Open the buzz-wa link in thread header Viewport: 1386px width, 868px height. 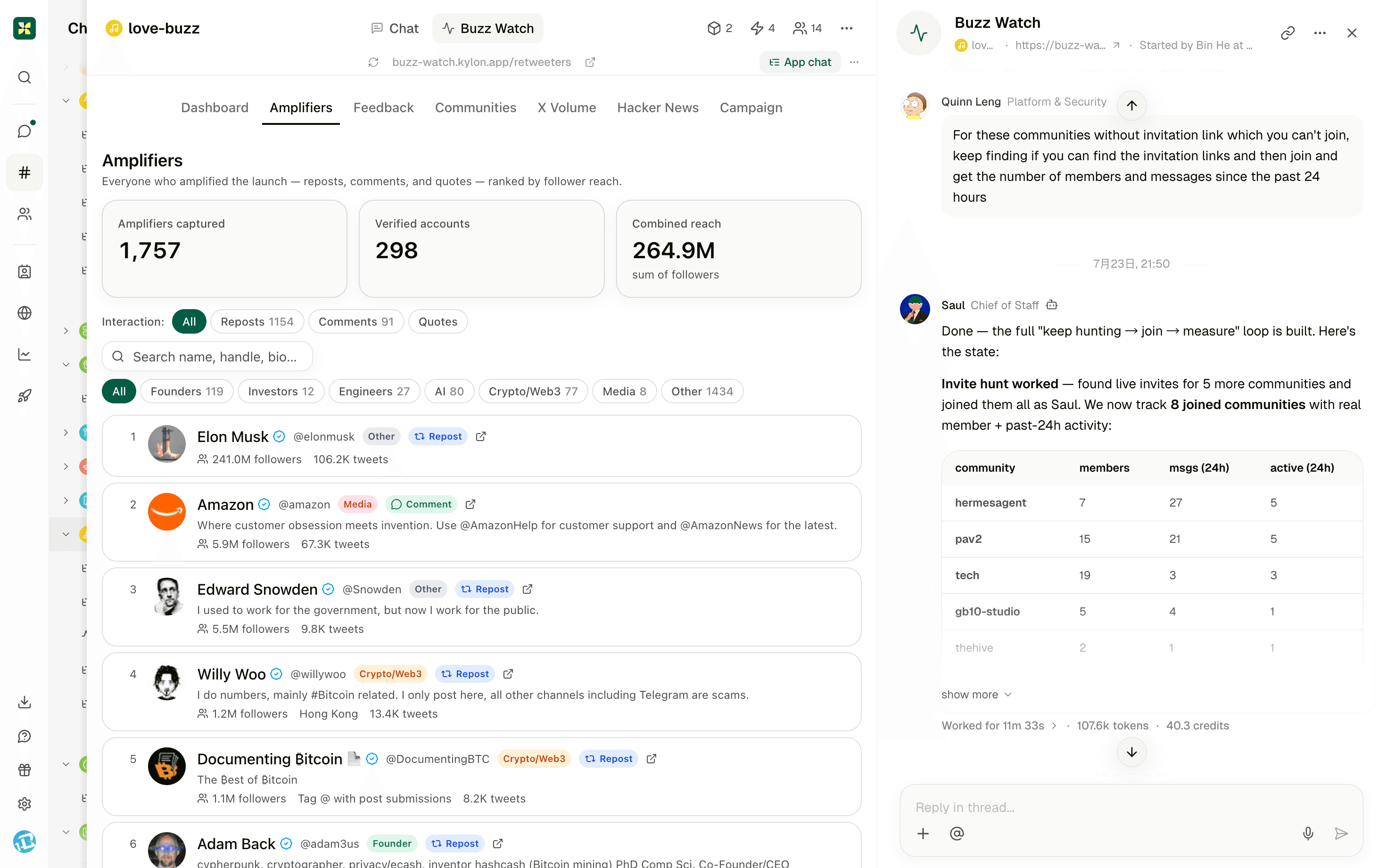click(x=1067, y=45)
